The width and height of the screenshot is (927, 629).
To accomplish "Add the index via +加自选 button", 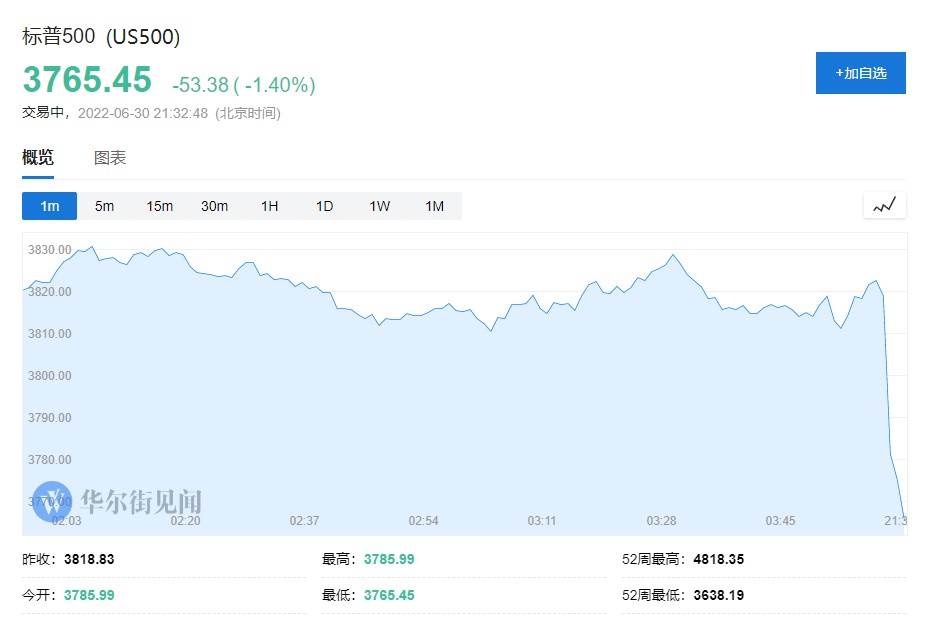I will coord(860,73).
